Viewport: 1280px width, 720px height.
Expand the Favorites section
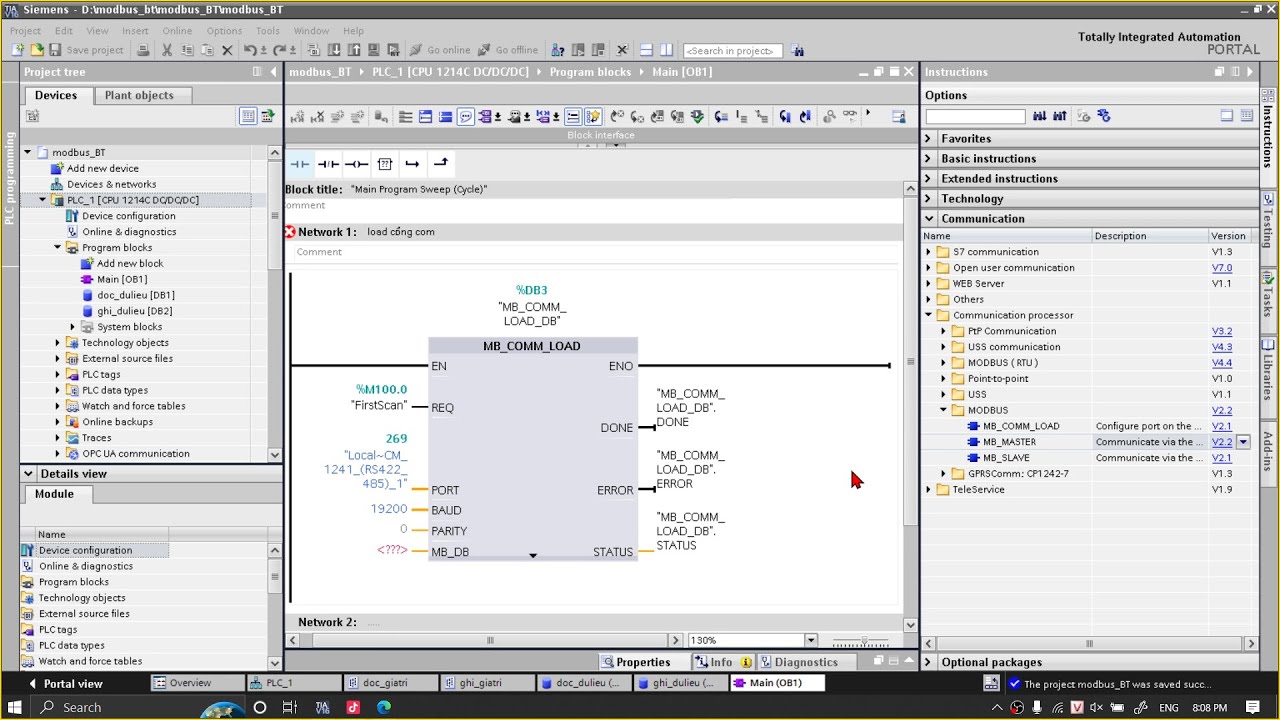coord(928,139)
